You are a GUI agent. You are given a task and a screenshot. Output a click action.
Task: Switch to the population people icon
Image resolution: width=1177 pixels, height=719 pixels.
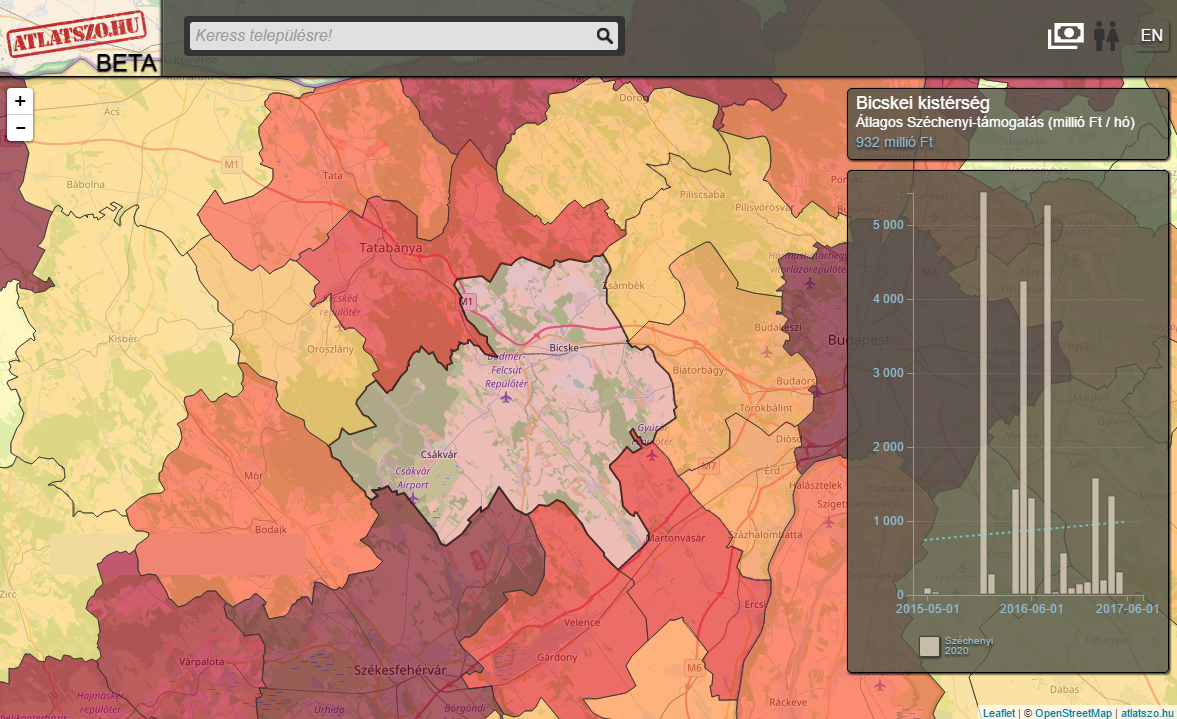click(1105, 36)
